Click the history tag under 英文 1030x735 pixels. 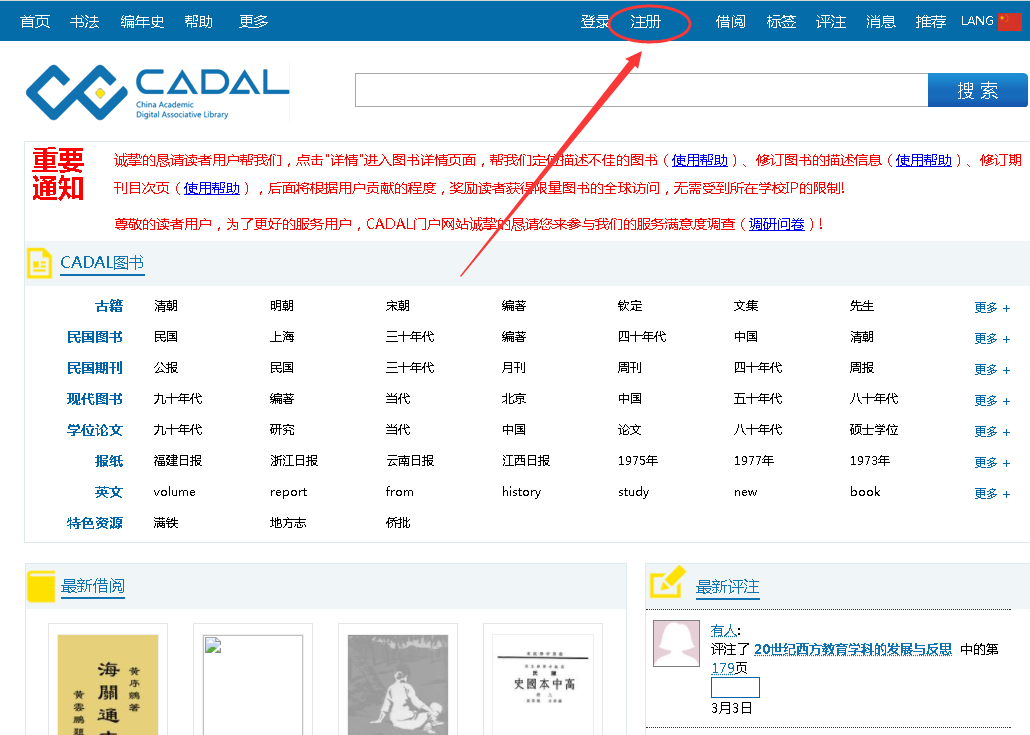click(522, 492)
